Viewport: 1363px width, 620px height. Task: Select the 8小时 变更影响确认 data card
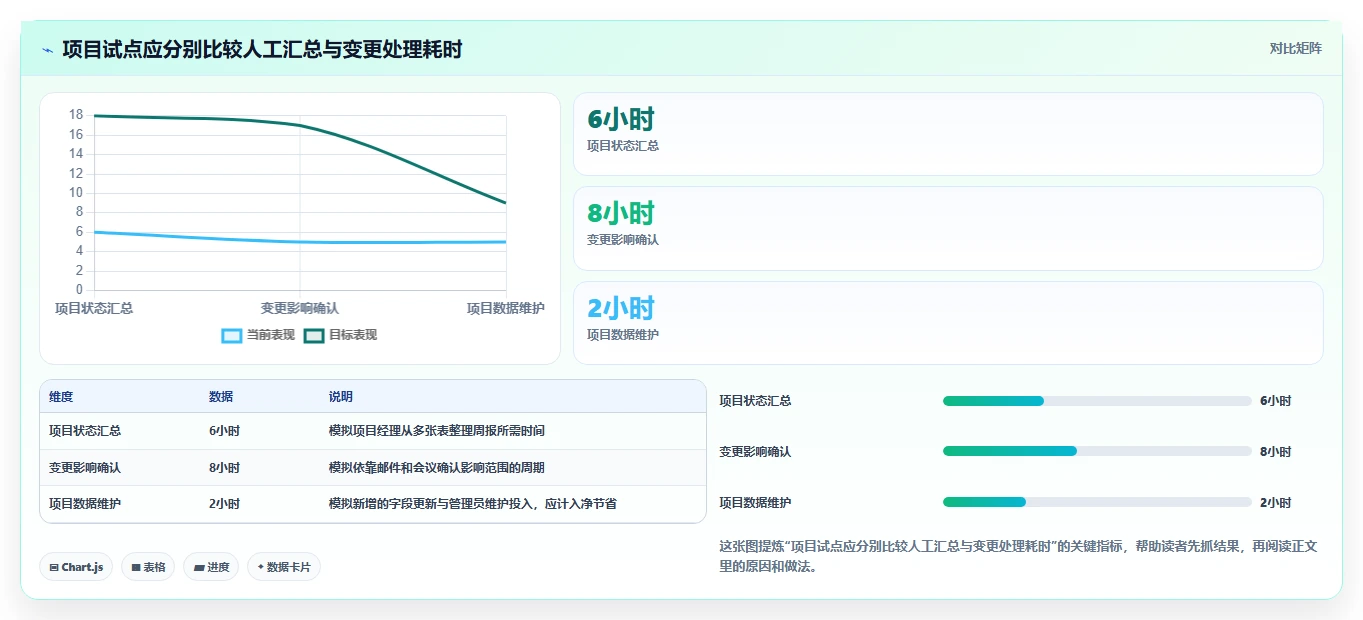click(948, 229)
